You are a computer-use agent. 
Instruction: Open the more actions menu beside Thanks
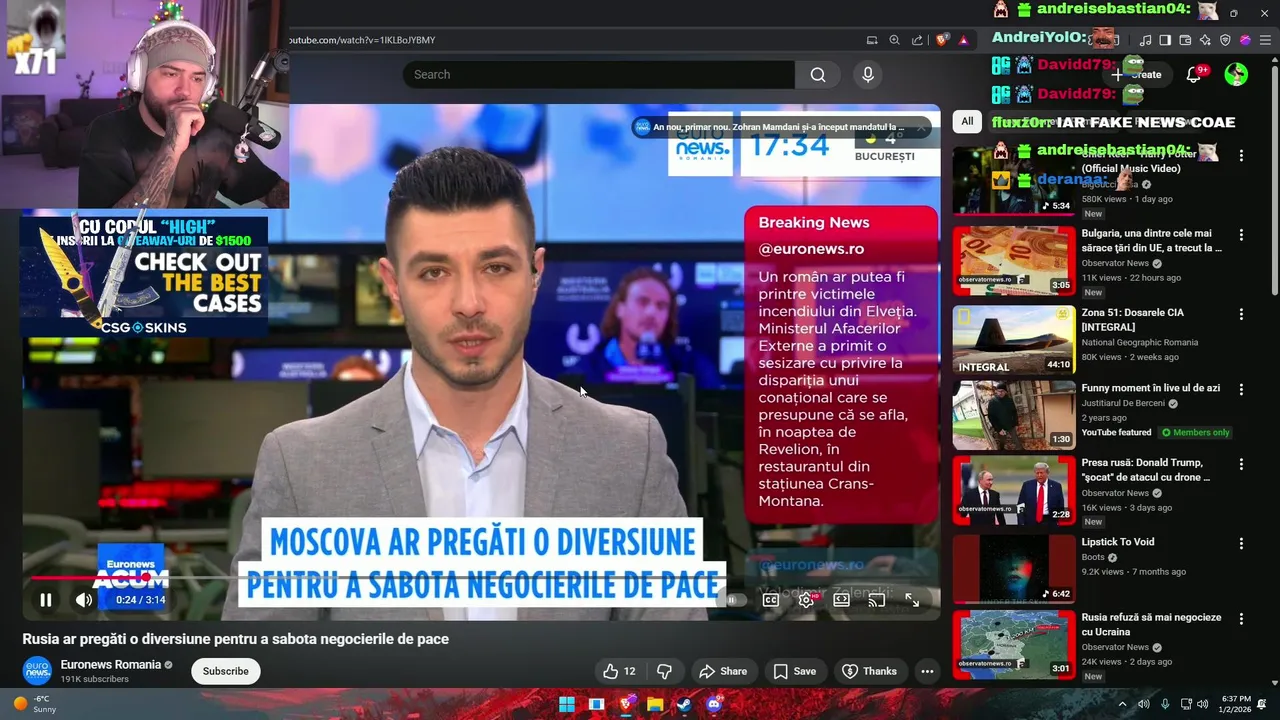(927, 671)
